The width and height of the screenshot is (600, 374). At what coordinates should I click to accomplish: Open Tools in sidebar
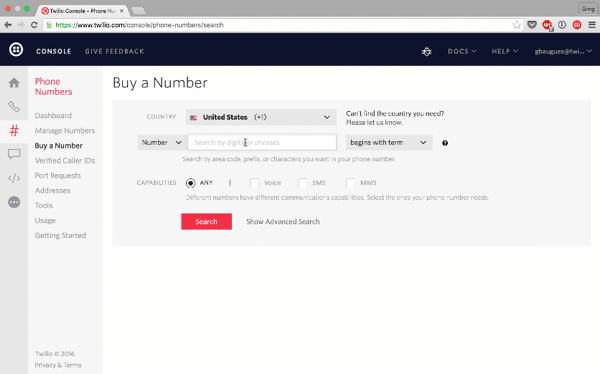(44, 205)
